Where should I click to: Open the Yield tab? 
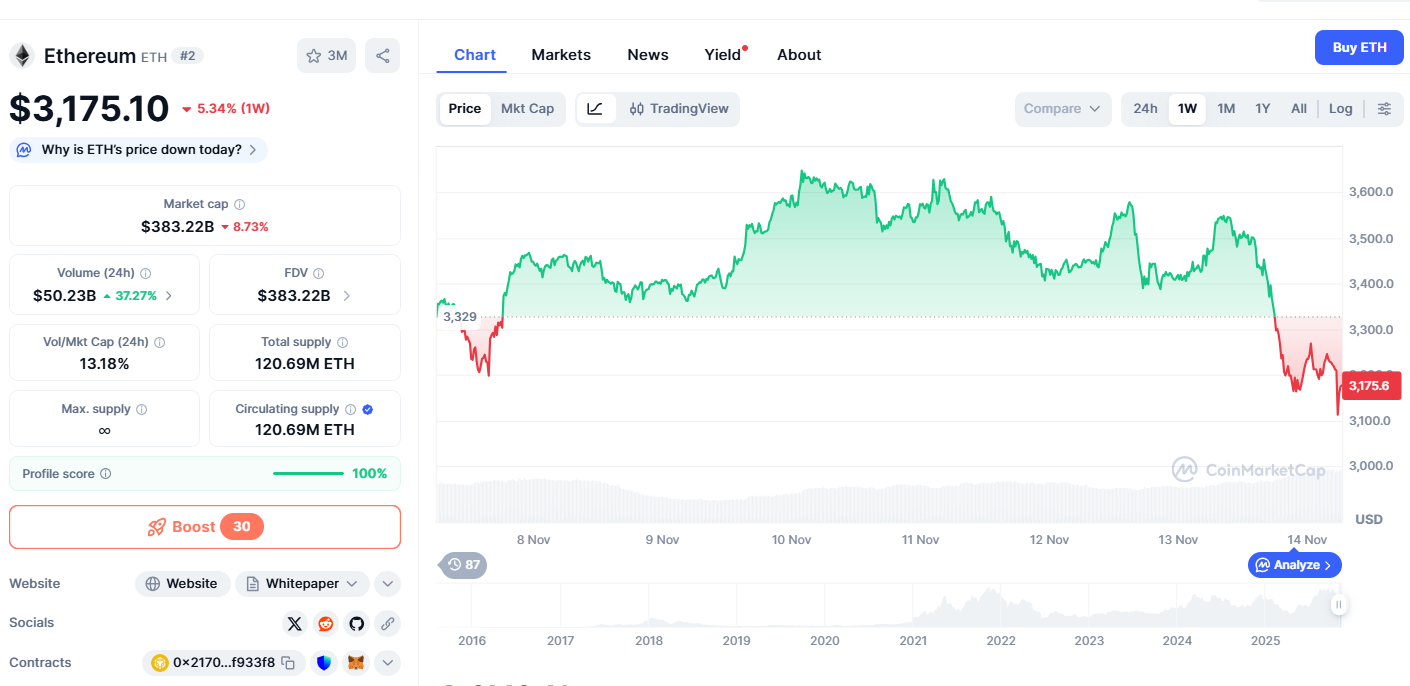723,55
